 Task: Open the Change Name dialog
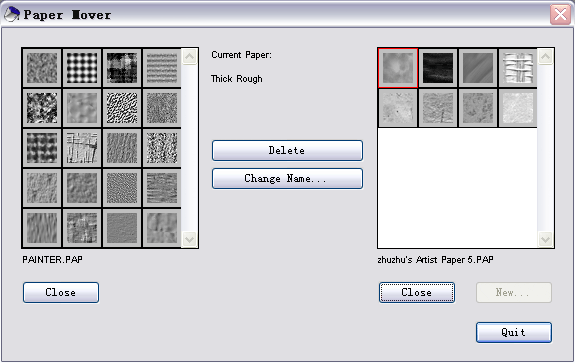point(287,179)
